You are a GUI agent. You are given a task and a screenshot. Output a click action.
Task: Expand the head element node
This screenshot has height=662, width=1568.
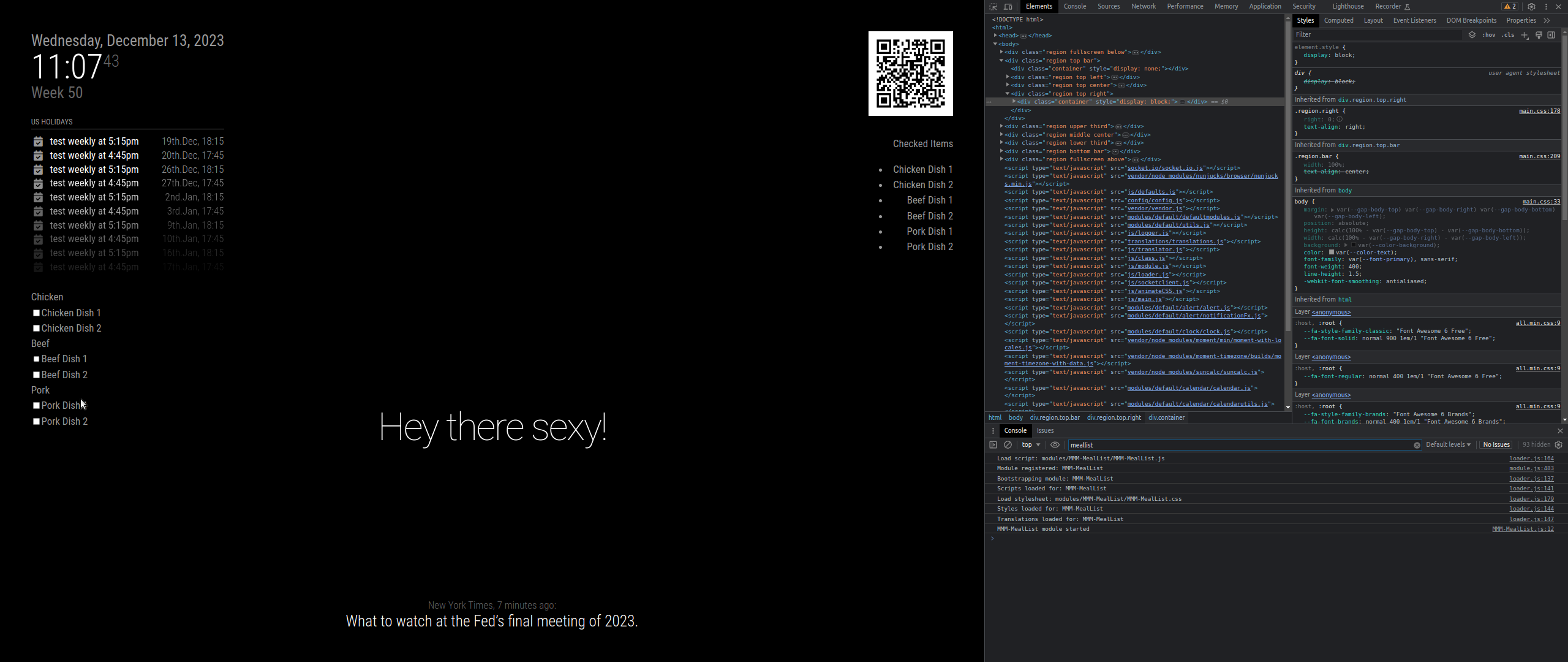[995, 36]
